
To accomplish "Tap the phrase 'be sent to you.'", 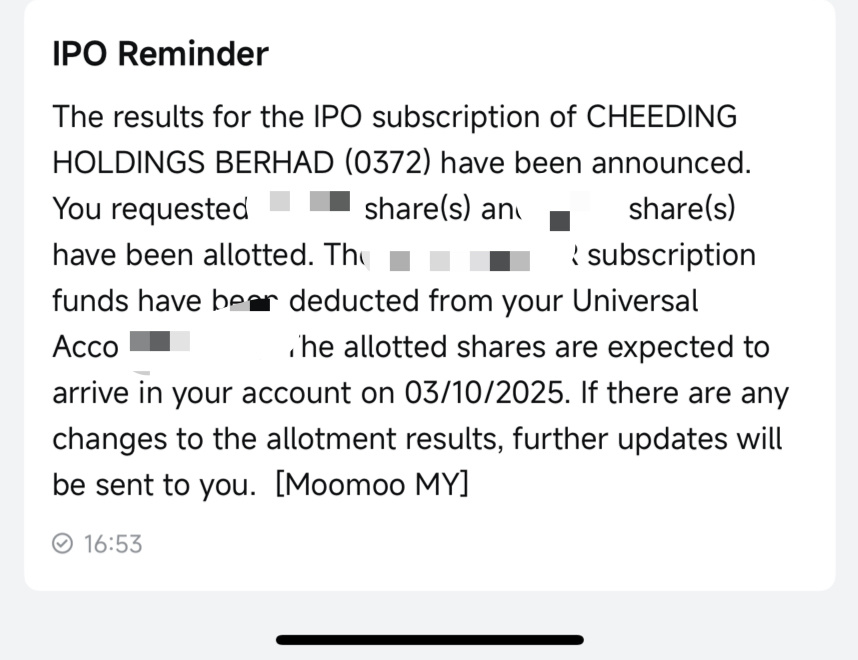I will (x=154, y=485).
